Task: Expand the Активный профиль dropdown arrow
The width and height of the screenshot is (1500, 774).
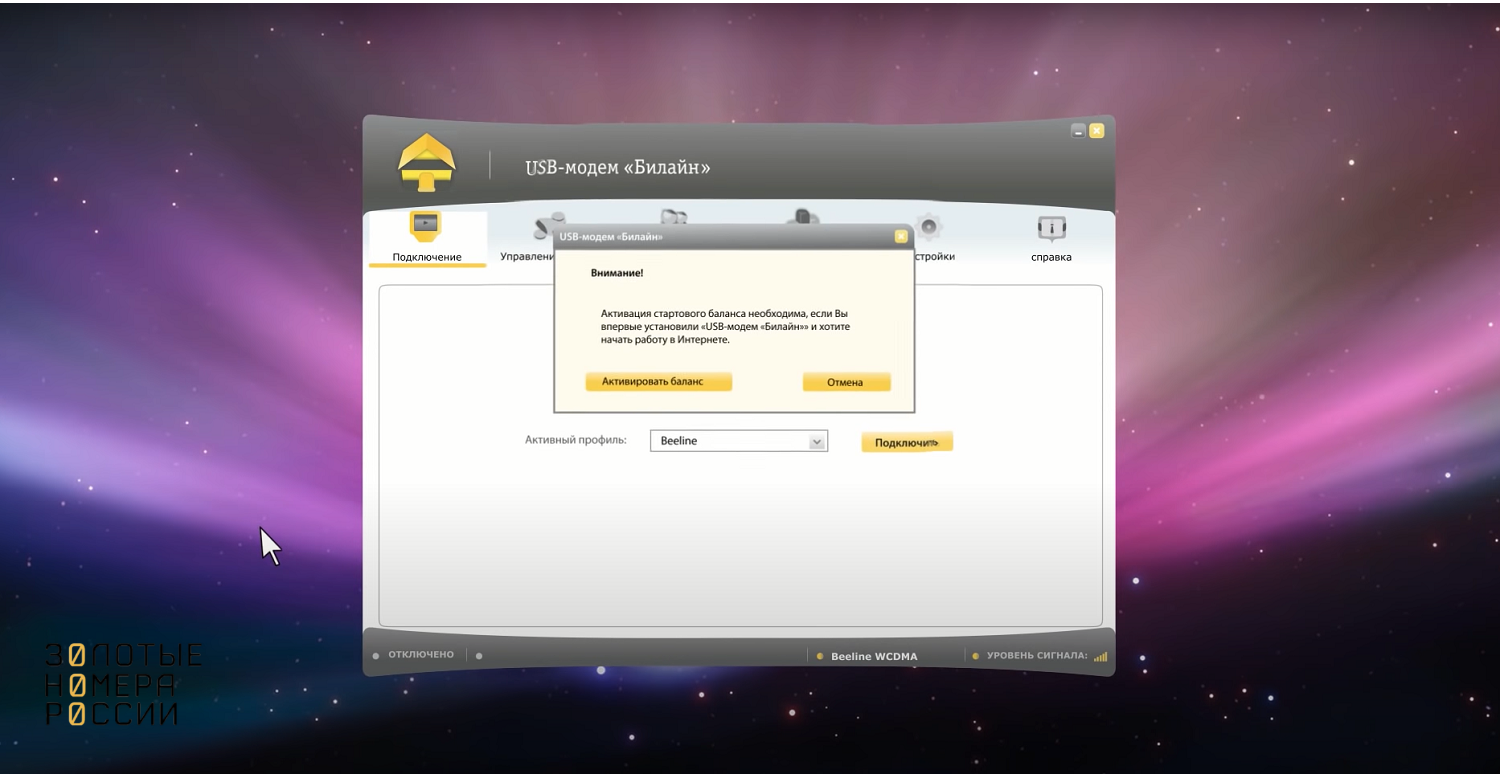Action: (x=817, y=441)
